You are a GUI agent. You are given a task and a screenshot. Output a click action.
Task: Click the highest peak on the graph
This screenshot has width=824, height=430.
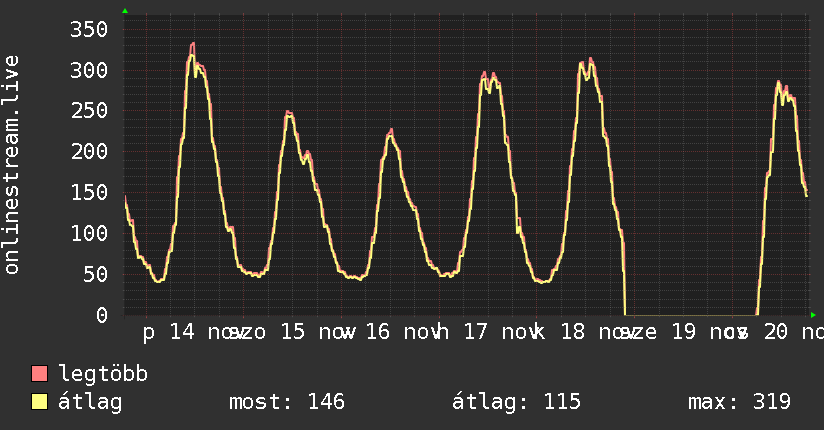click(x=192, y=45)
